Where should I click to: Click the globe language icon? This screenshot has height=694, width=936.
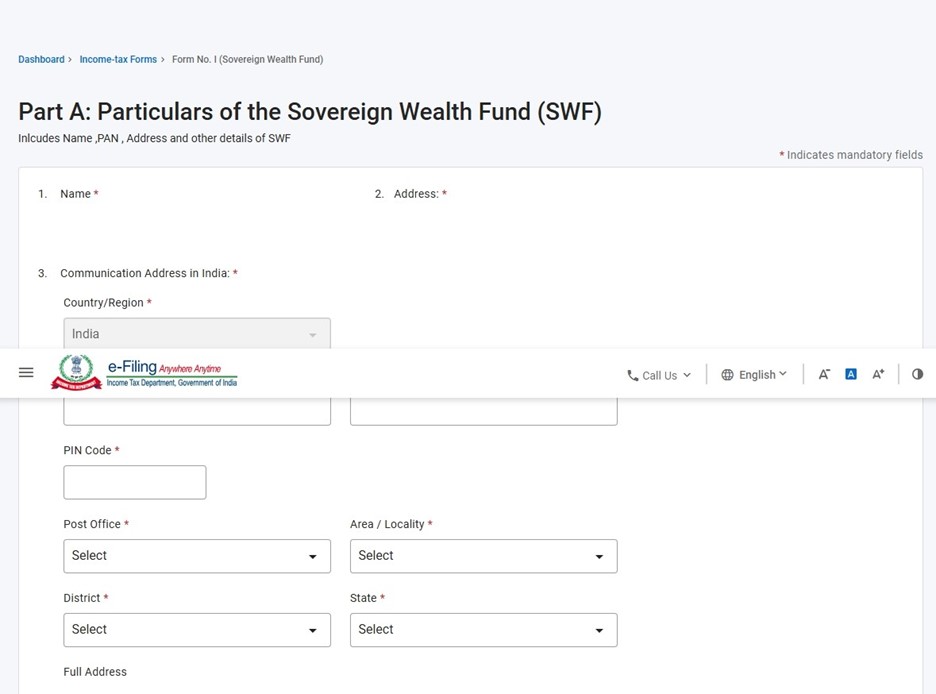coord(728,375)
